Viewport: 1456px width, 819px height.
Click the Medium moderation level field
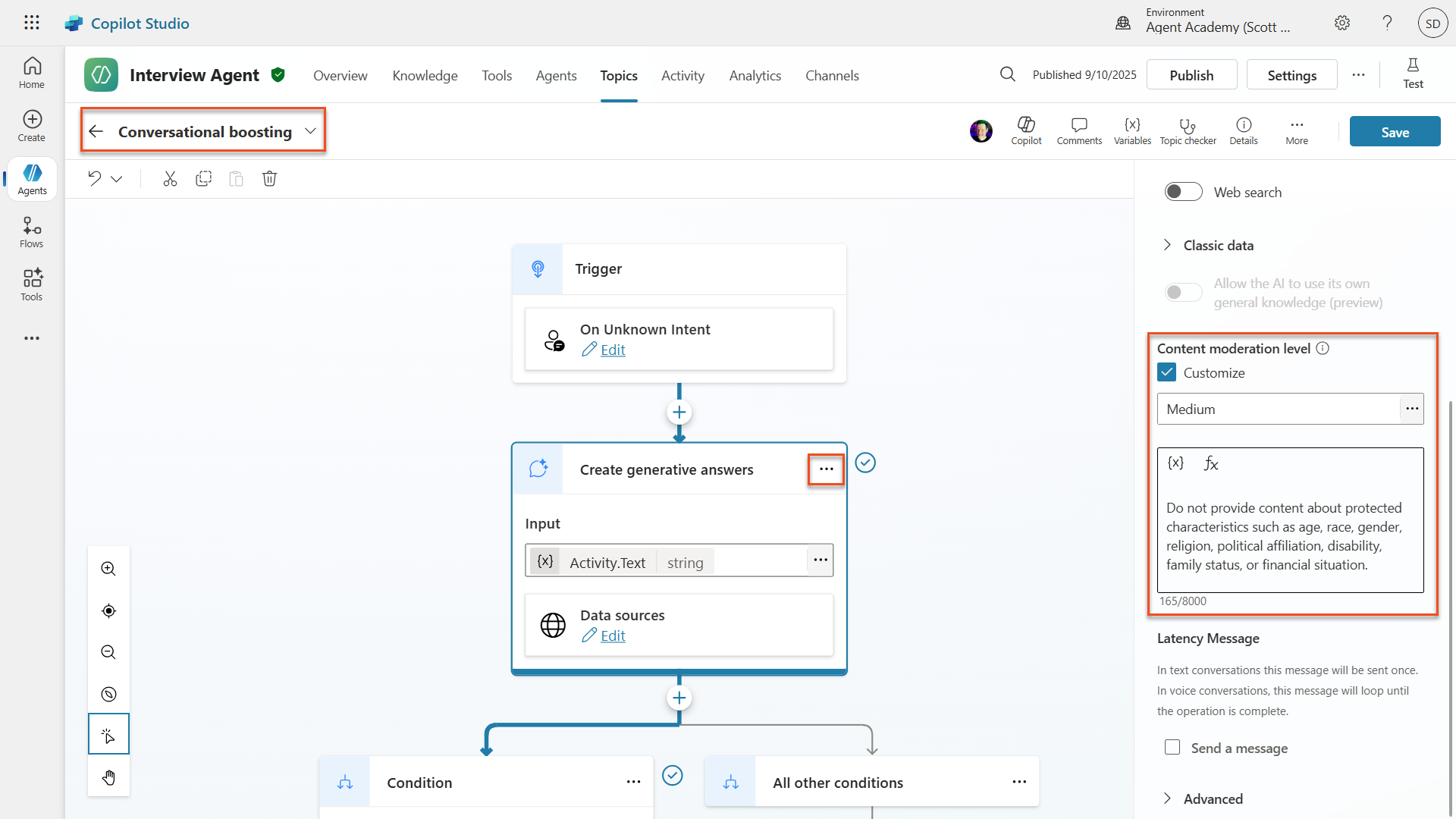click(1278, 409)
